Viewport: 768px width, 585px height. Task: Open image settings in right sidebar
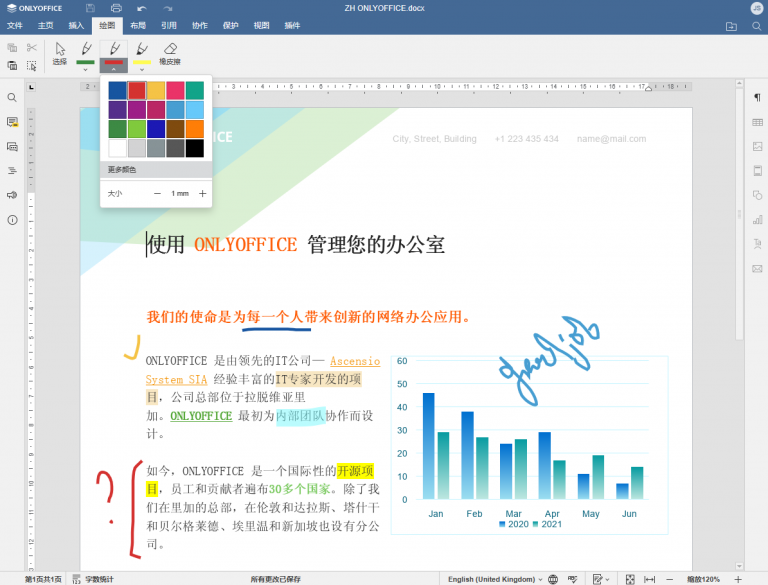[x=757, y=146]
